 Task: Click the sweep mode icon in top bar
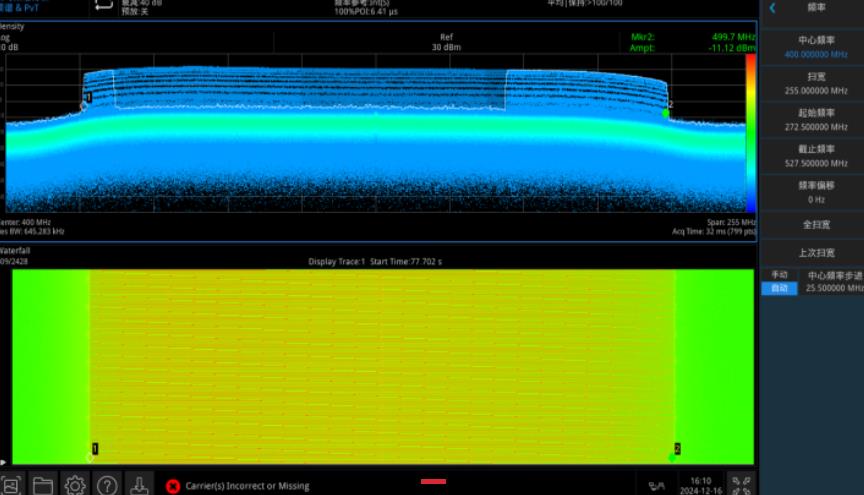pyautogui.click(x=104, y=6)
